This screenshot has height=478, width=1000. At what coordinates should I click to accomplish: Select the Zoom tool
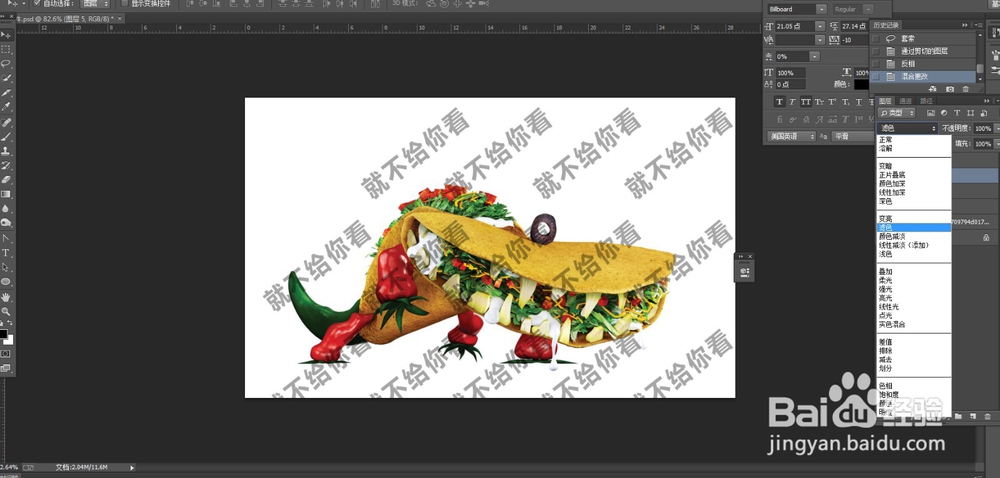[6, 312]
